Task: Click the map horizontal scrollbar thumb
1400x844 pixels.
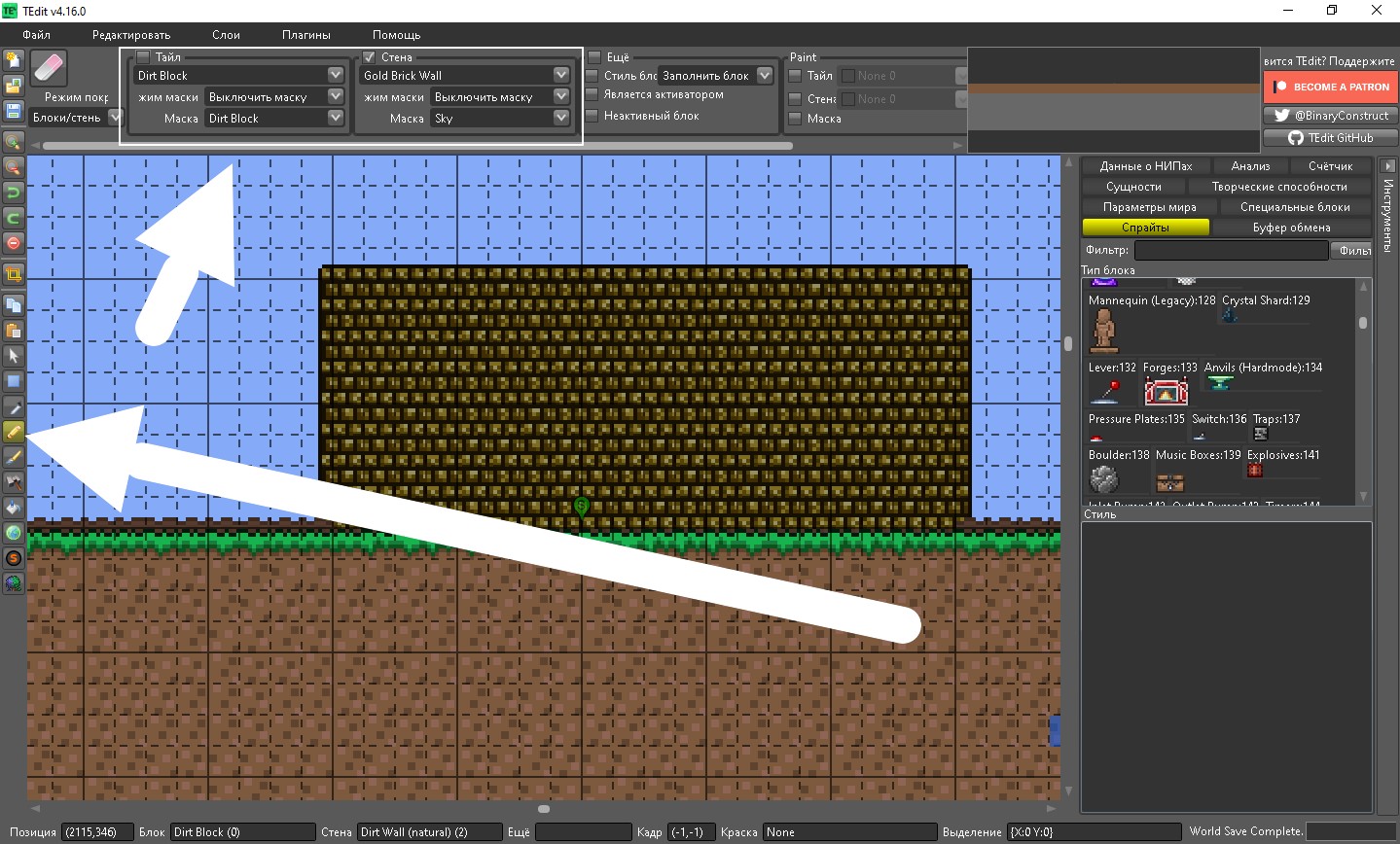Action: tap(544, 809)
